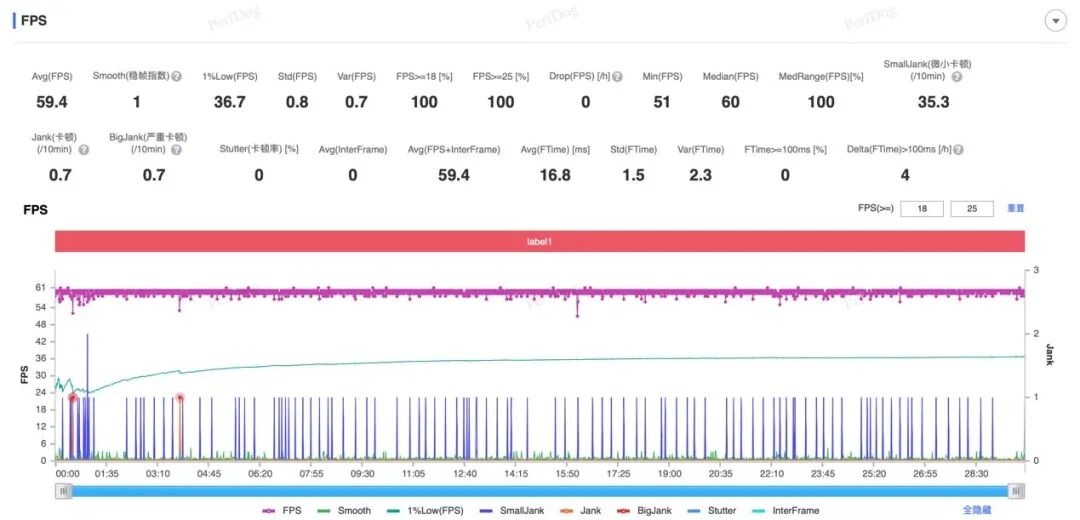Image resolution: width=1080 pixels, height=520 pixels.
Task: Click help icon beside BigJank(严重卡顿)
Action: (176, 149)
